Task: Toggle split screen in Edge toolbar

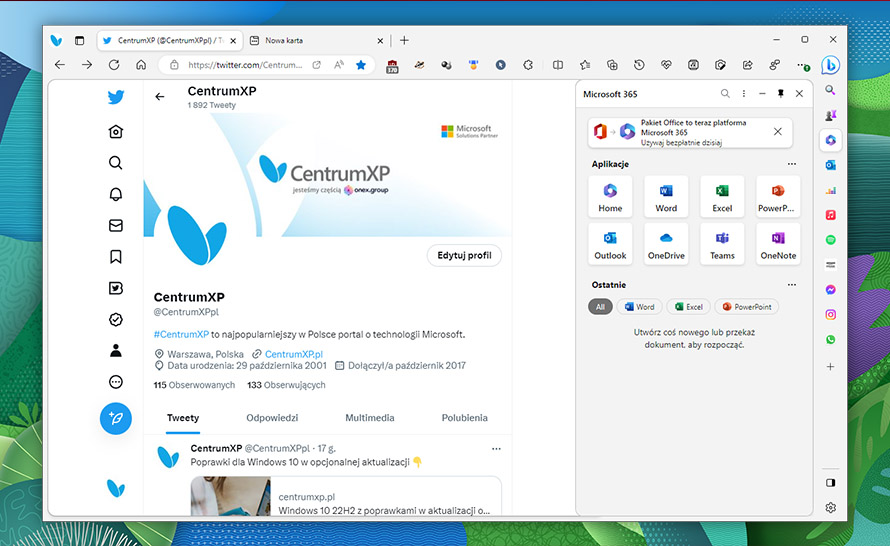Action: tap(558, 65)
